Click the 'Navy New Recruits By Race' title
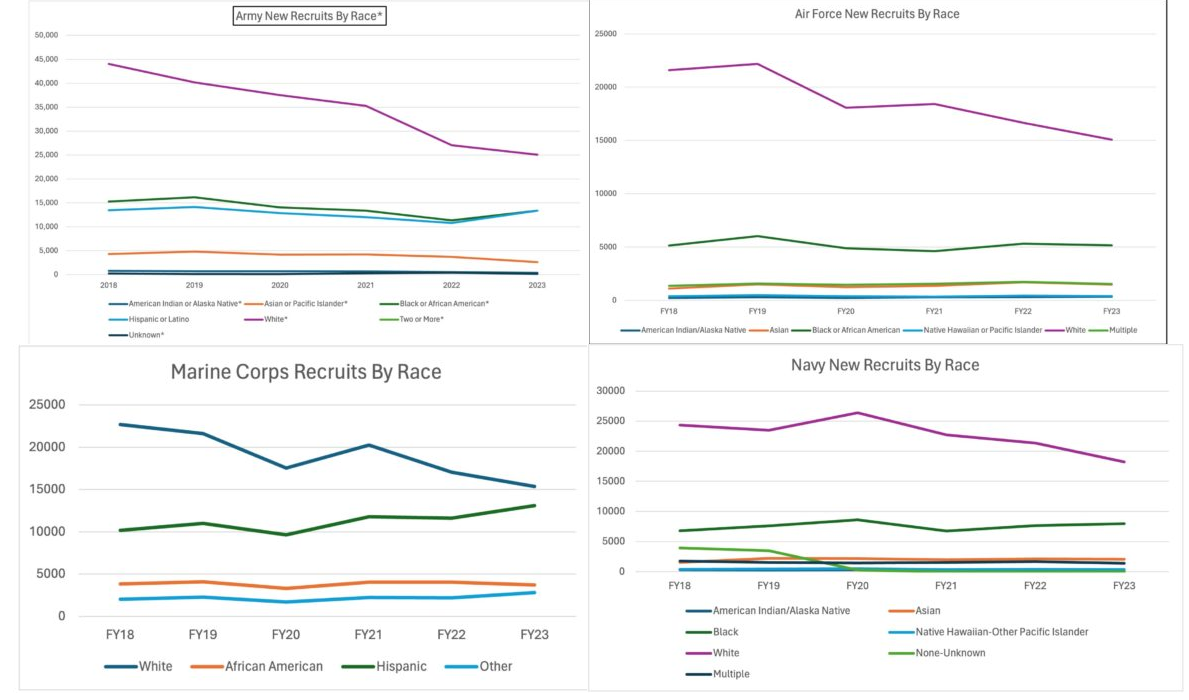 [x=885, y=365]
